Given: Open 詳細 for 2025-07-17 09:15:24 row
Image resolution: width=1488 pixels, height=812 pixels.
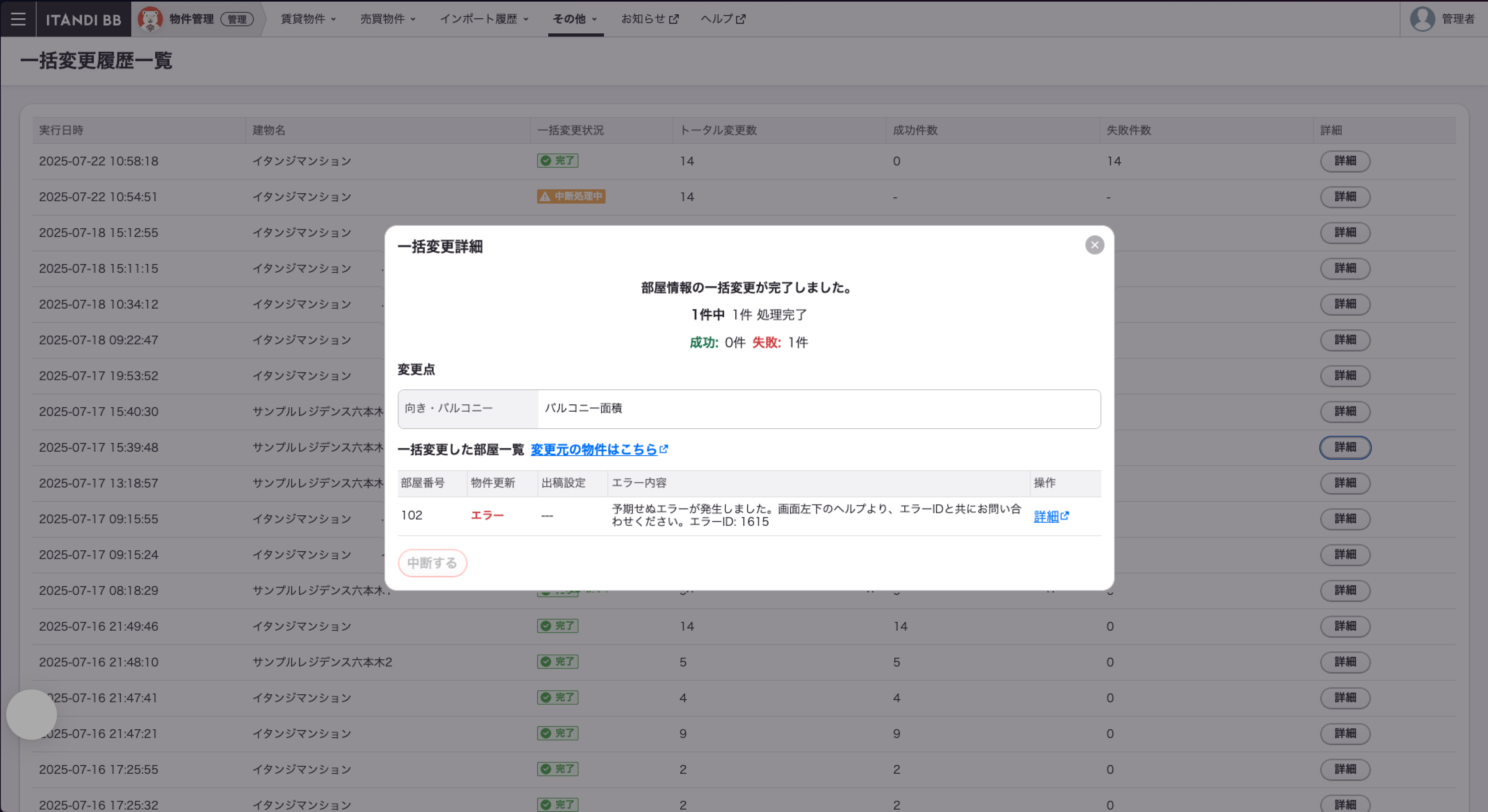Looking at the screenshot, I should (x=1345, y=555).
